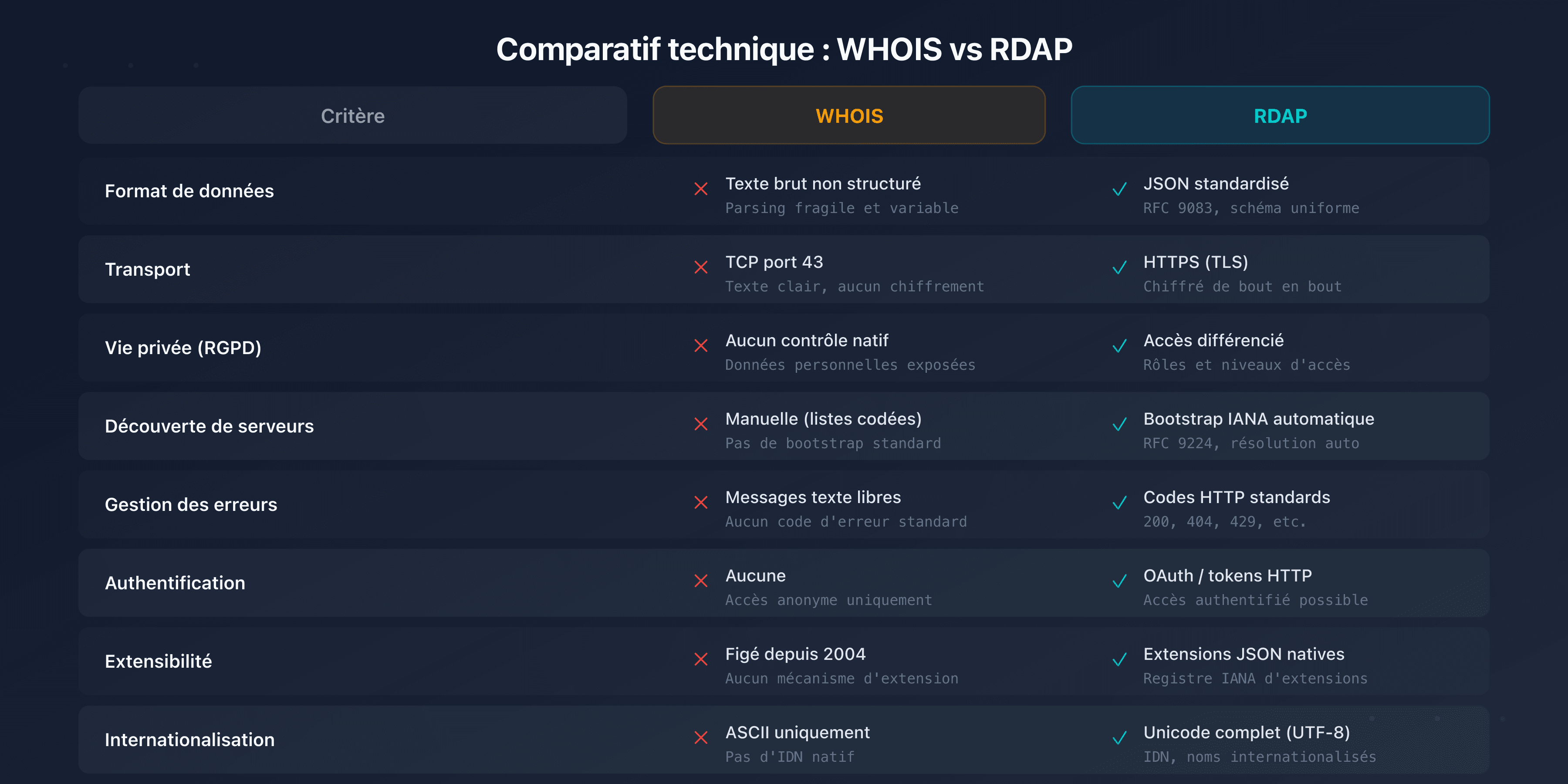Toggle the checkmark on 'Accès différencié'

1119,346
